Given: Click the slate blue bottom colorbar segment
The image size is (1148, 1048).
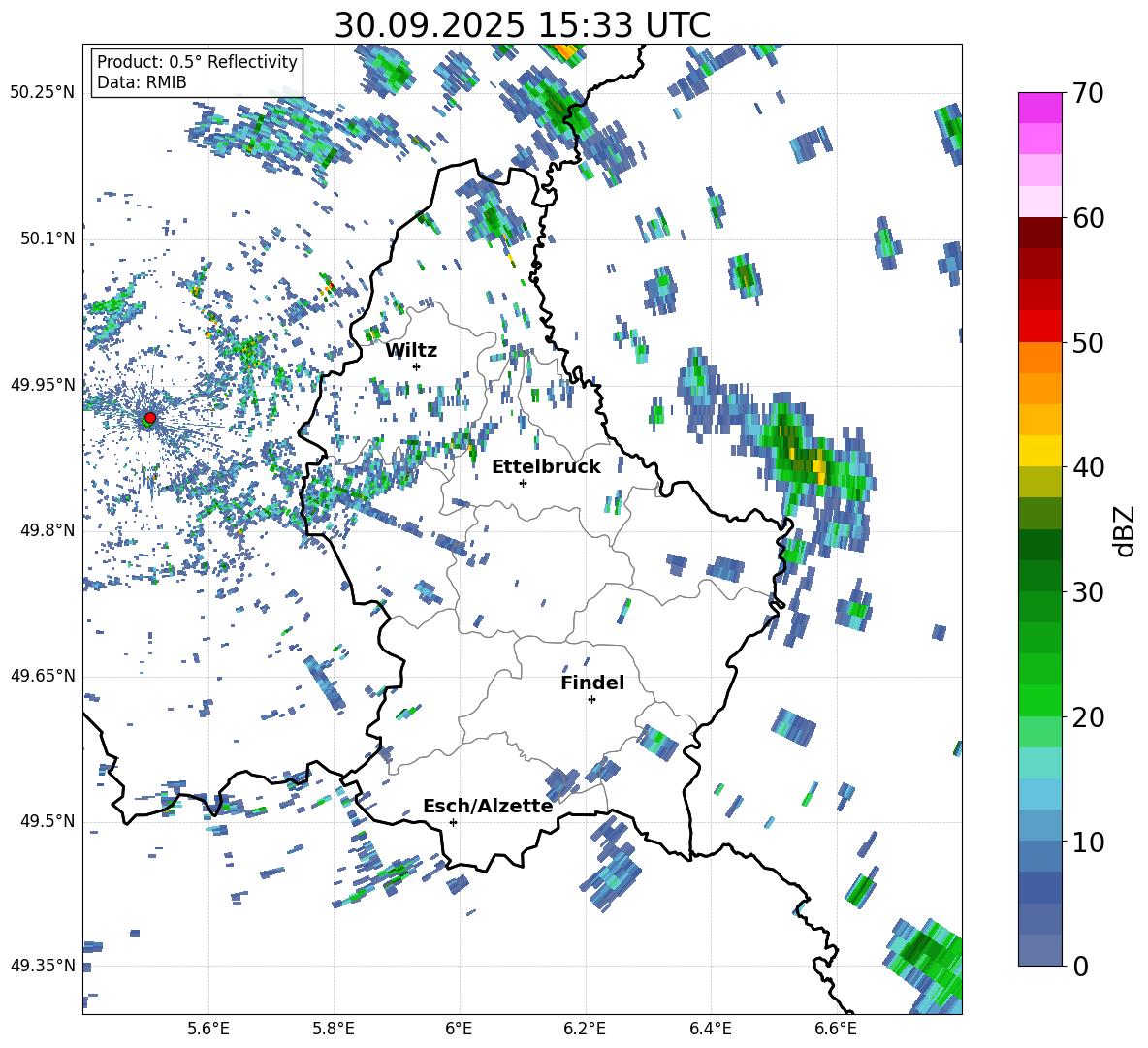Looking at the screenshot, I should (x=1039, y=950).
